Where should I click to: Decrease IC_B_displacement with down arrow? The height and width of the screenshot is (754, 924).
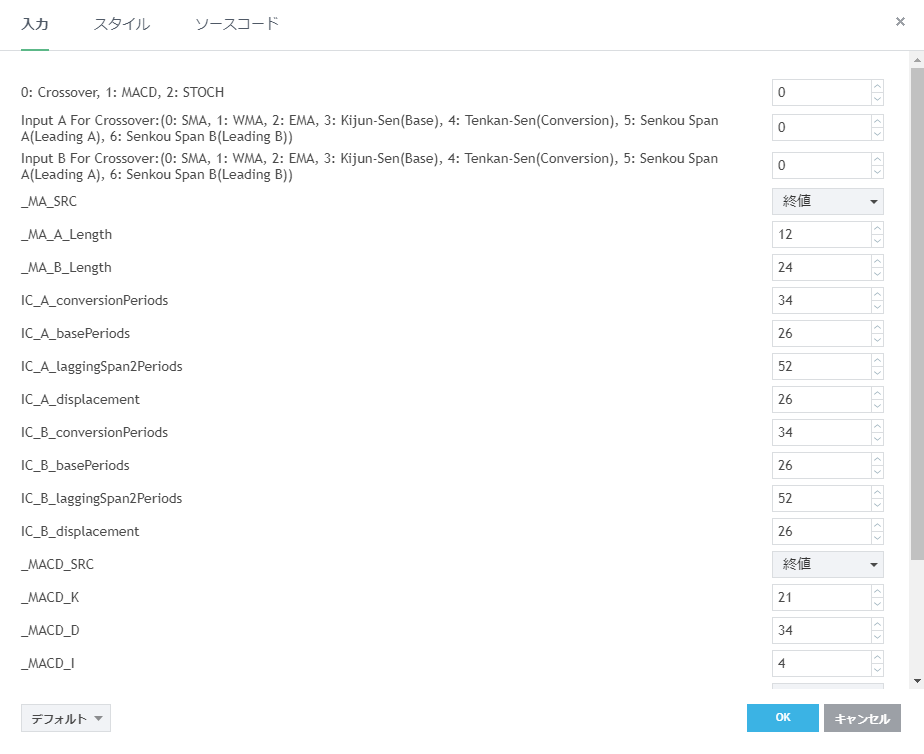tap(877, 538)
